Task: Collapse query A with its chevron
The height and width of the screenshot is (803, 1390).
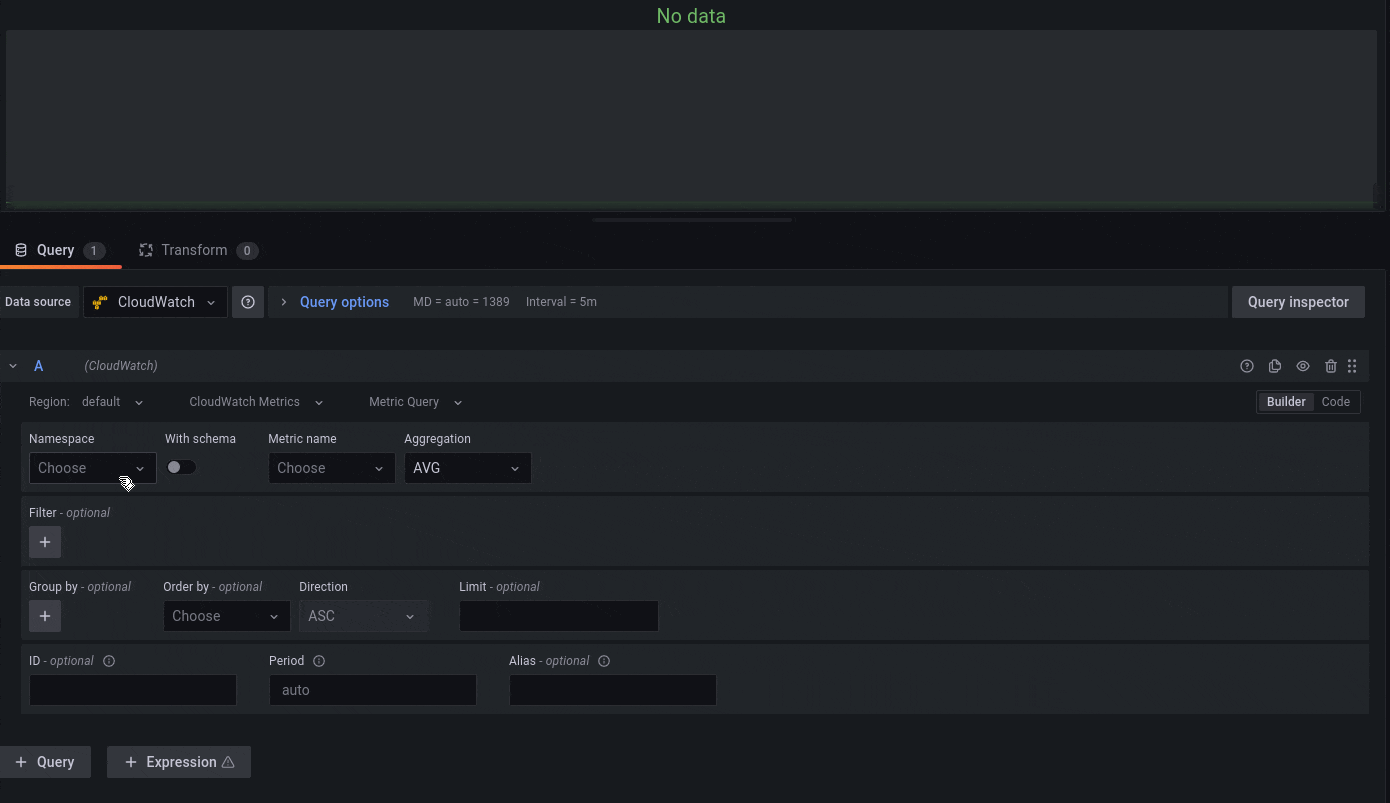Action: (x=12, y=365)
